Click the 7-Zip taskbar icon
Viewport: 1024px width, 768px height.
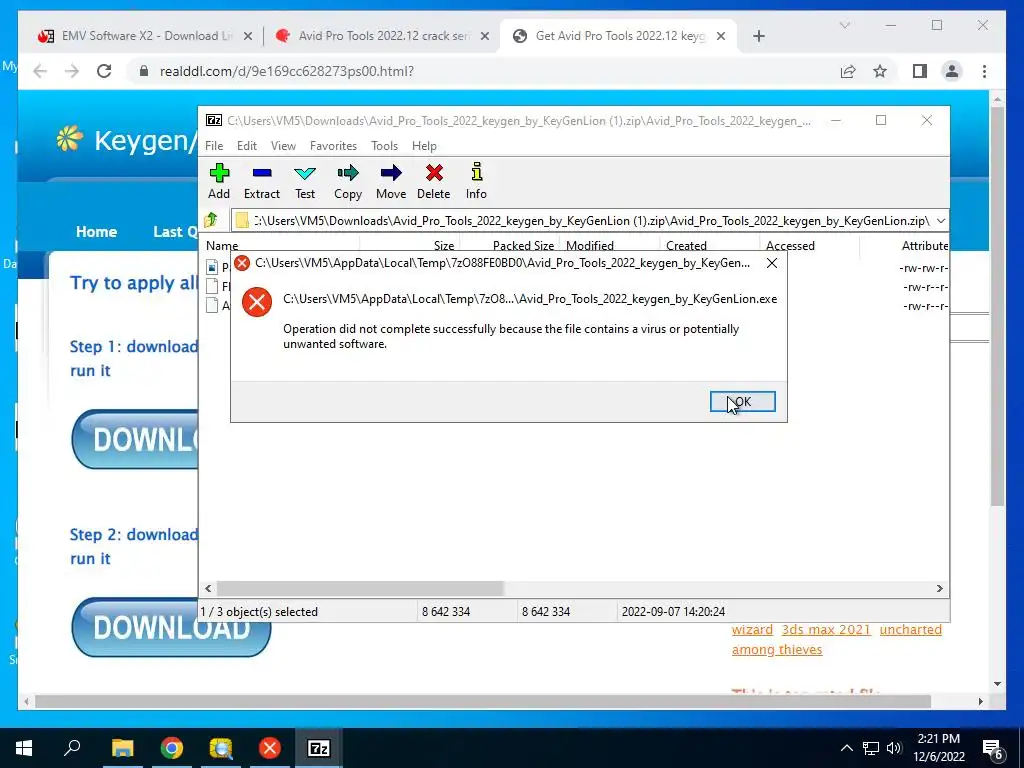tap(318, 748)
